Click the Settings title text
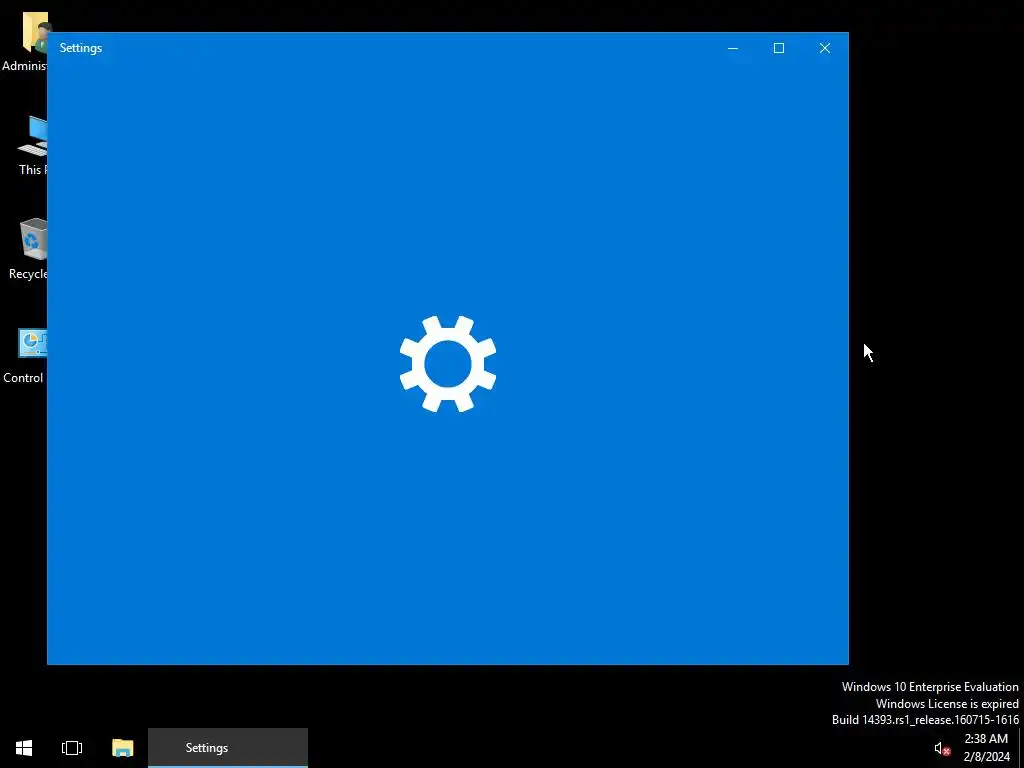 81,48
